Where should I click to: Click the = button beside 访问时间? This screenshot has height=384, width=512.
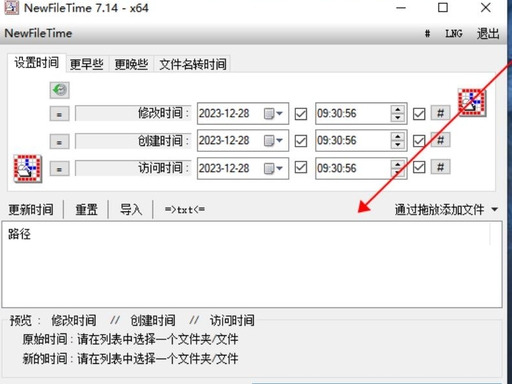point(60,169)
